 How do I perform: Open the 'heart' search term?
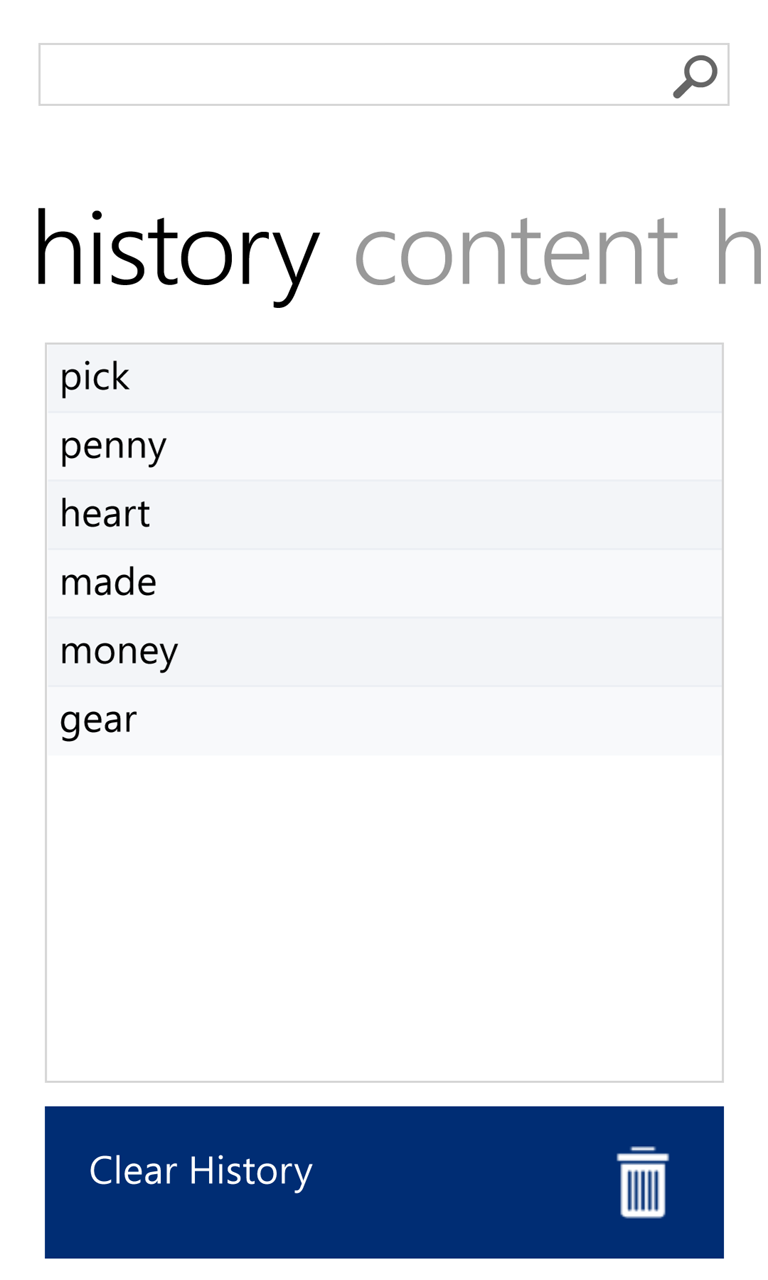click(x=384, y=513)
